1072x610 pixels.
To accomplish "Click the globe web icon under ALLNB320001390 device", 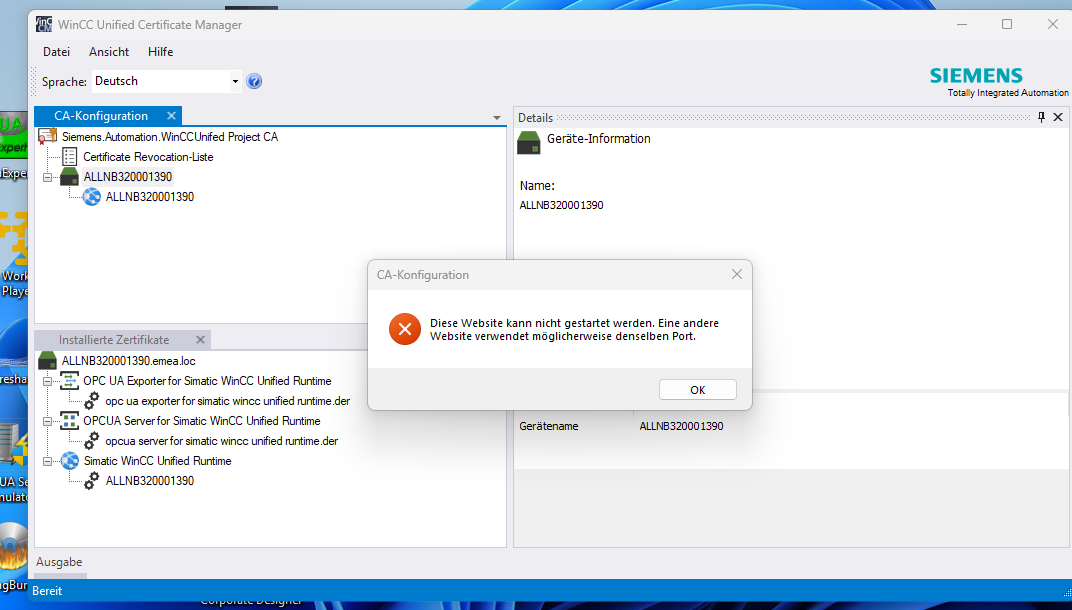I will click(92, 197).
